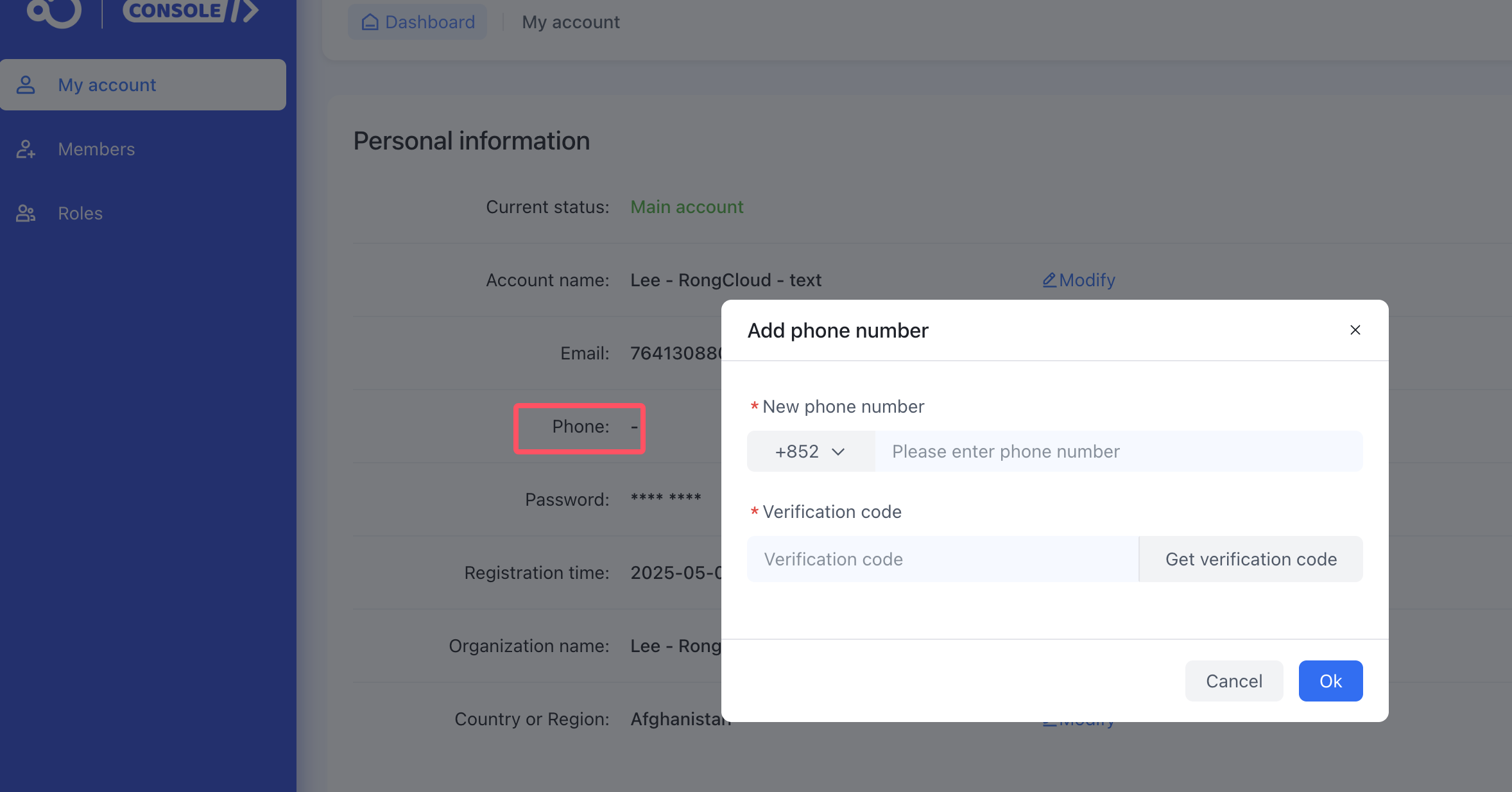1512x792 pixels.
Task: Open the Members sidebar menu item
Action: [x=96, y=149]
